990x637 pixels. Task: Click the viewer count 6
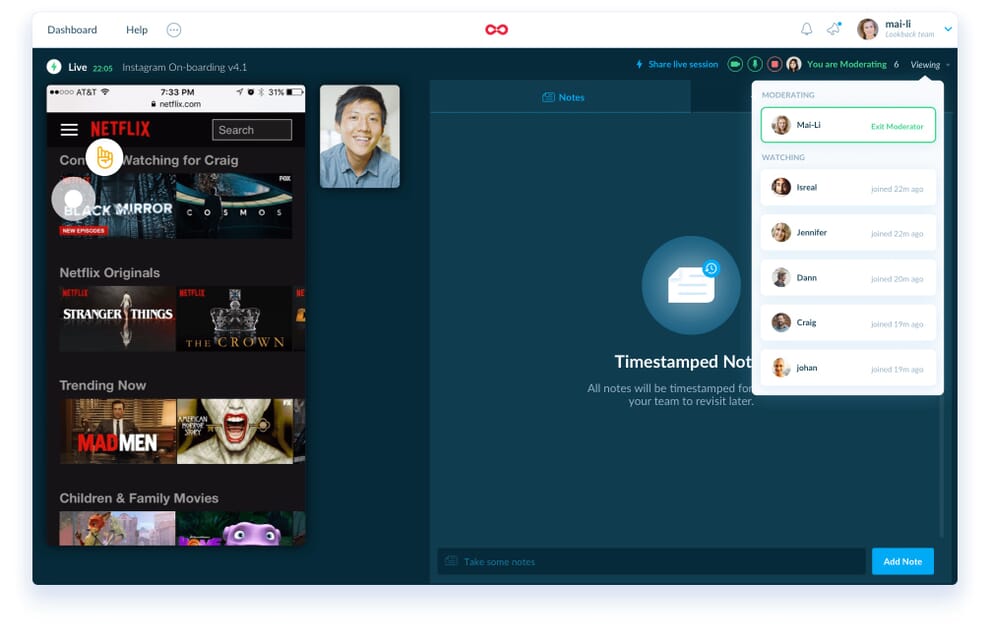point(896,64)
